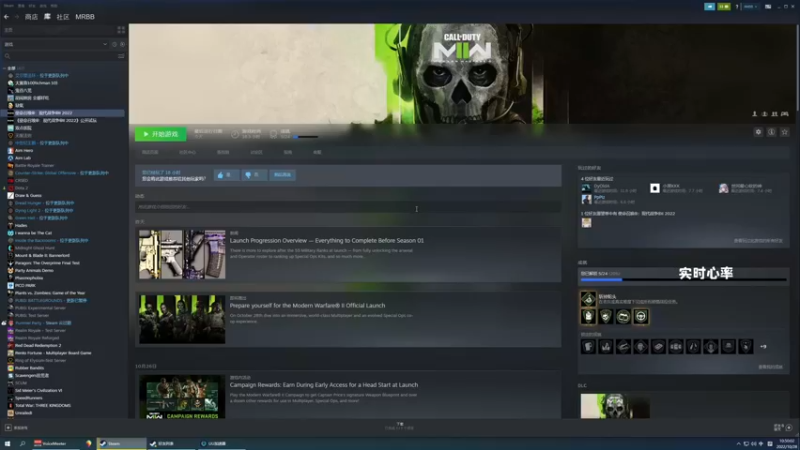Open Prepare yourself for Modern Warfare II Launch article
This screenshot has height=450, width=800.
307,306
